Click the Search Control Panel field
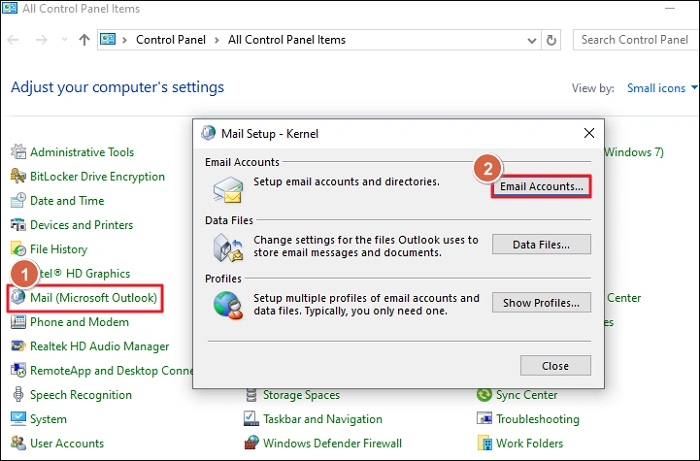This screenshot has height=461, width=700. click(x=636, y=40)
